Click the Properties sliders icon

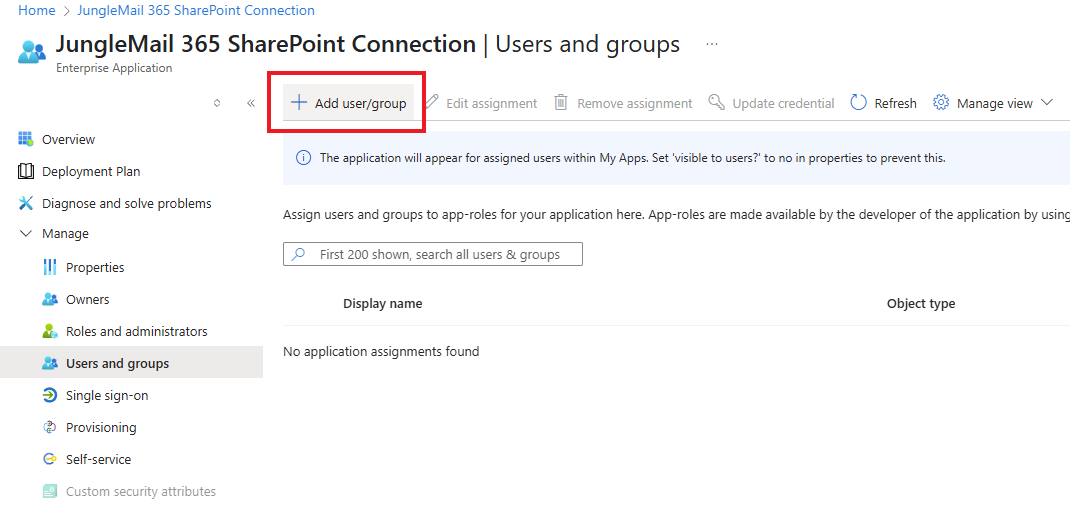pyautogui.click(x=49, y=267)
